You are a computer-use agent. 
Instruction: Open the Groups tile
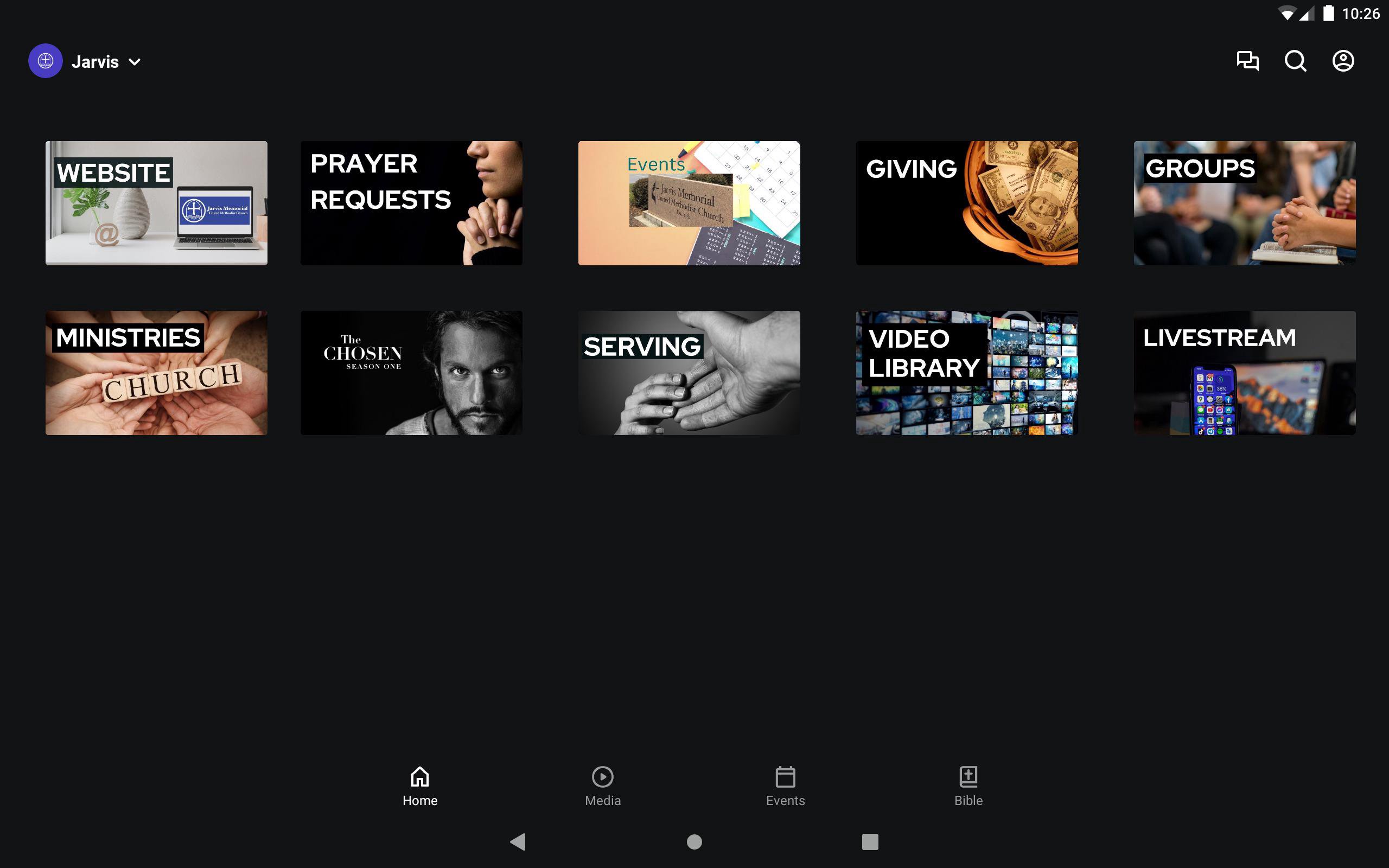[1244, 203]
